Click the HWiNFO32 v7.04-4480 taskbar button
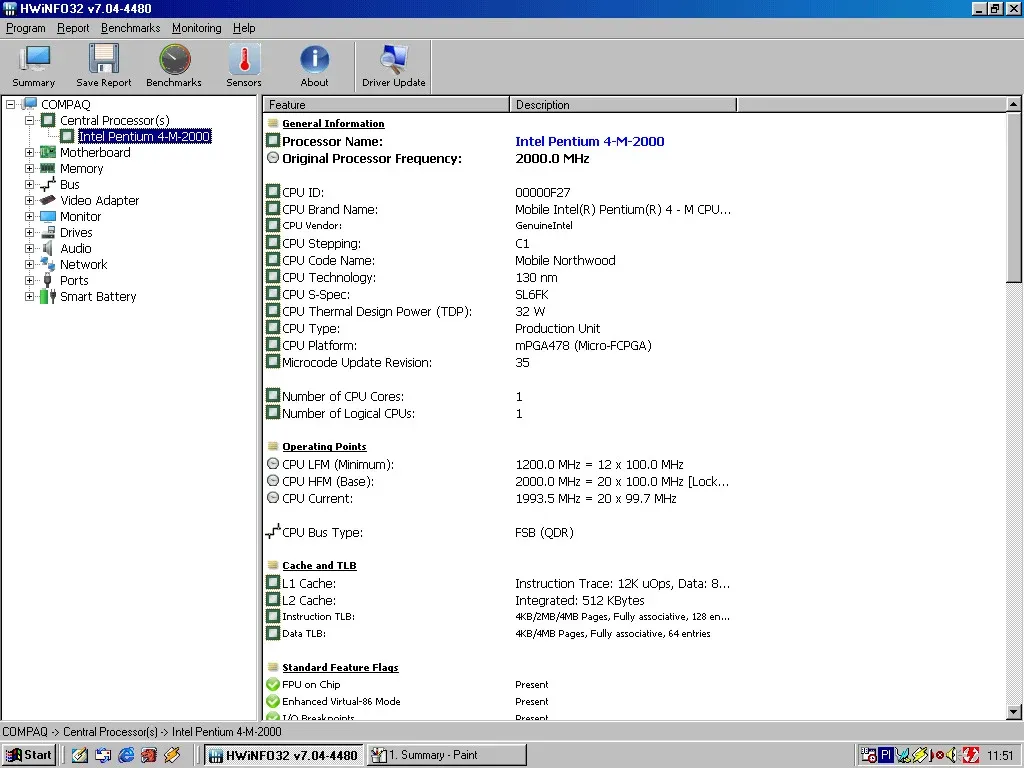1024x768 pixels. pos(284,755)
